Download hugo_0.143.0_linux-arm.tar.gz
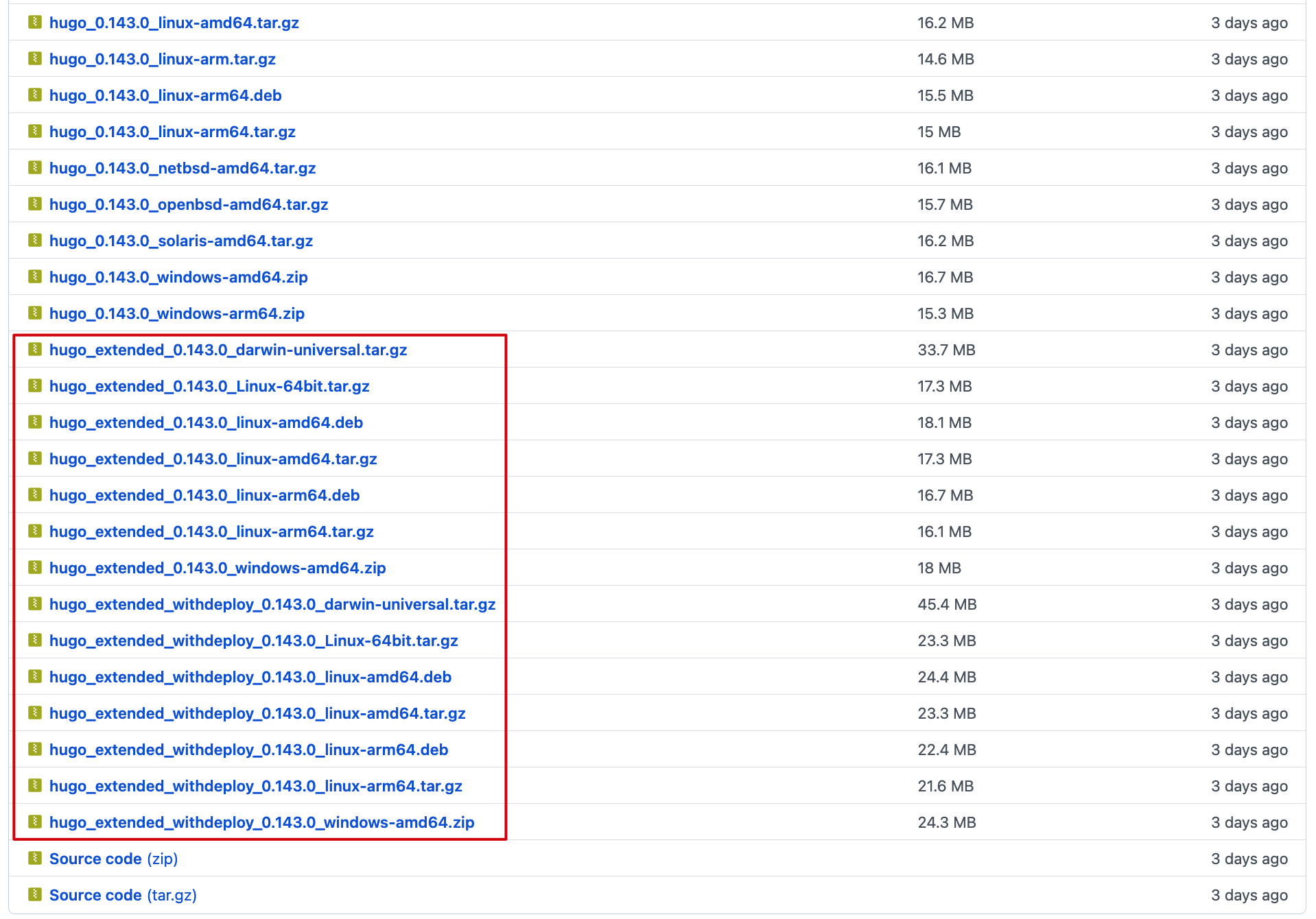Image resolution: width=1316 pixels, height=919 pixels. coord(163,59)
